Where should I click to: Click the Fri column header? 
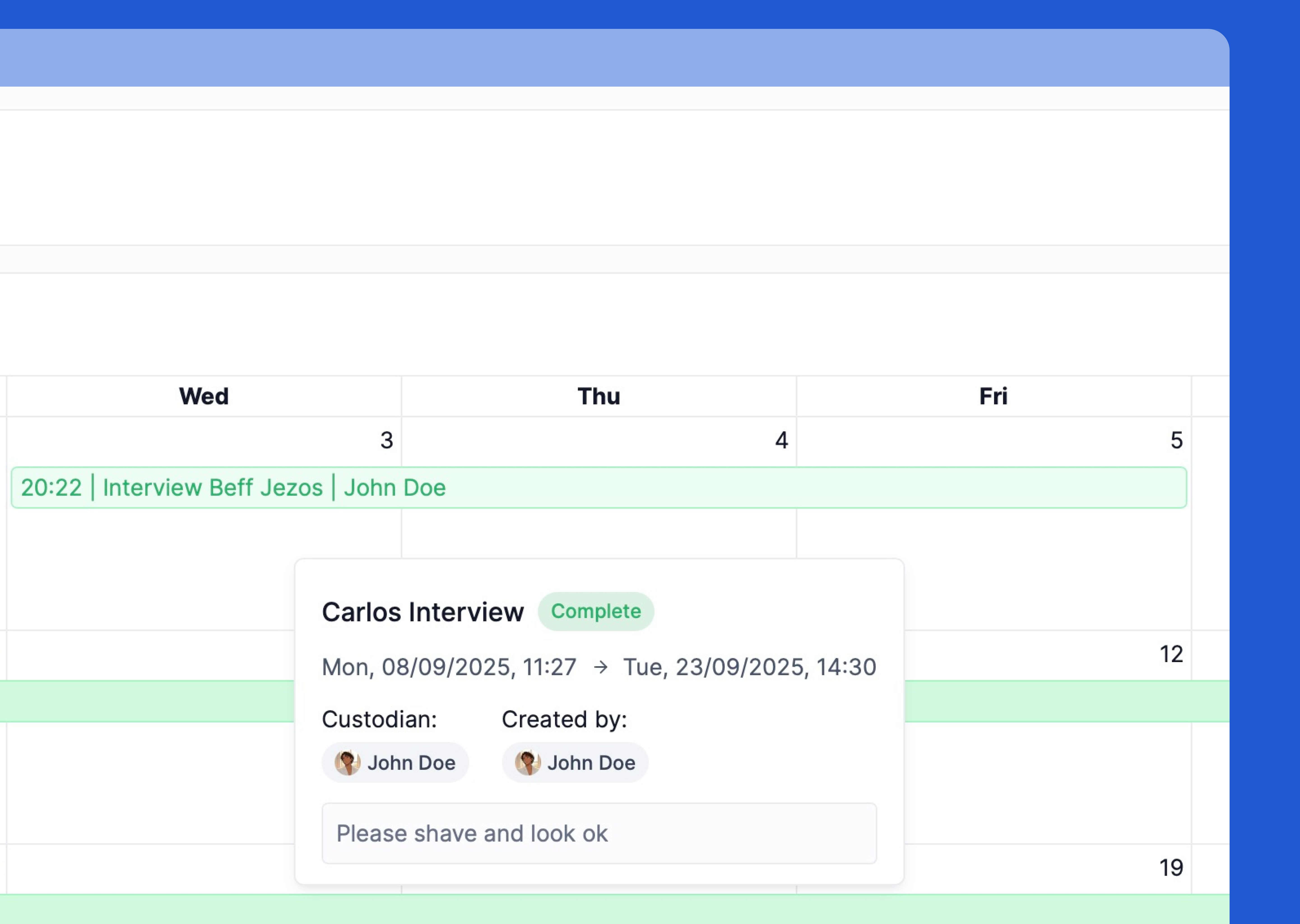[993, 396]
